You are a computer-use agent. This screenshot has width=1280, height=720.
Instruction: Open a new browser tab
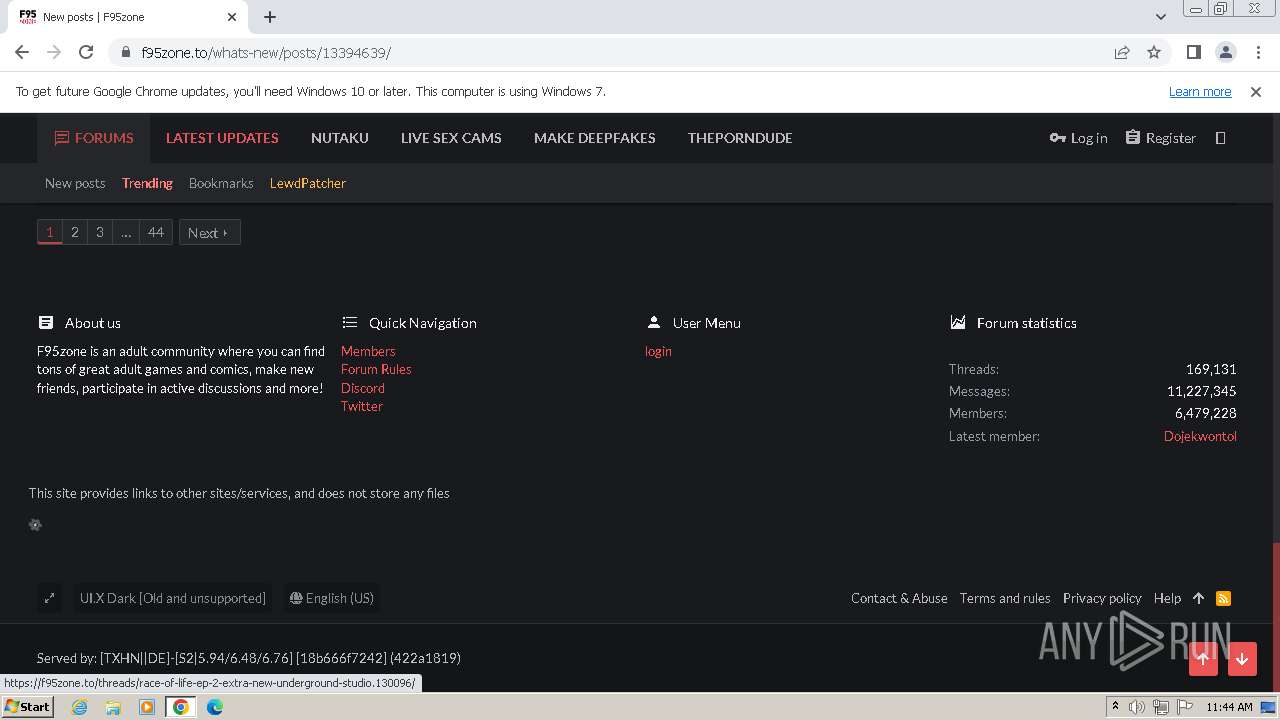click(x=270, y=17)
